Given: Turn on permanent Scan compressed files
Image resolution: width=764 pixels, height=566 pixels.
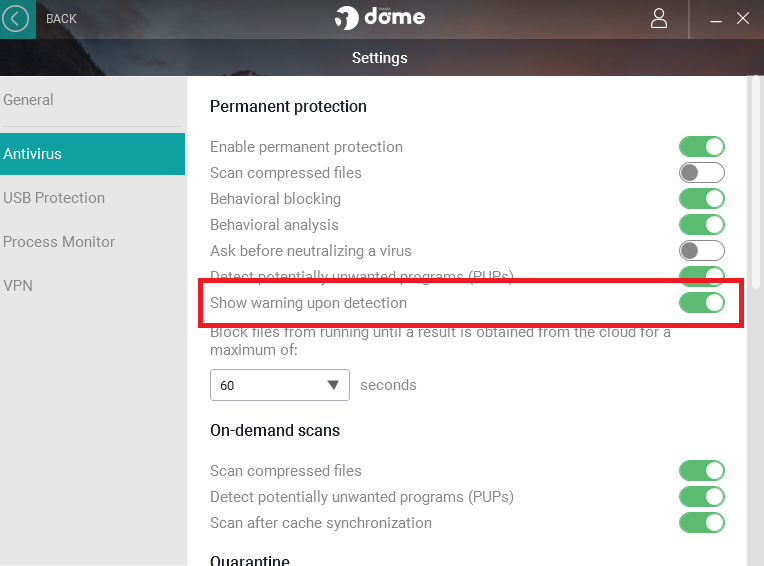Looking at the screenshot, I should tap(701, 173).
